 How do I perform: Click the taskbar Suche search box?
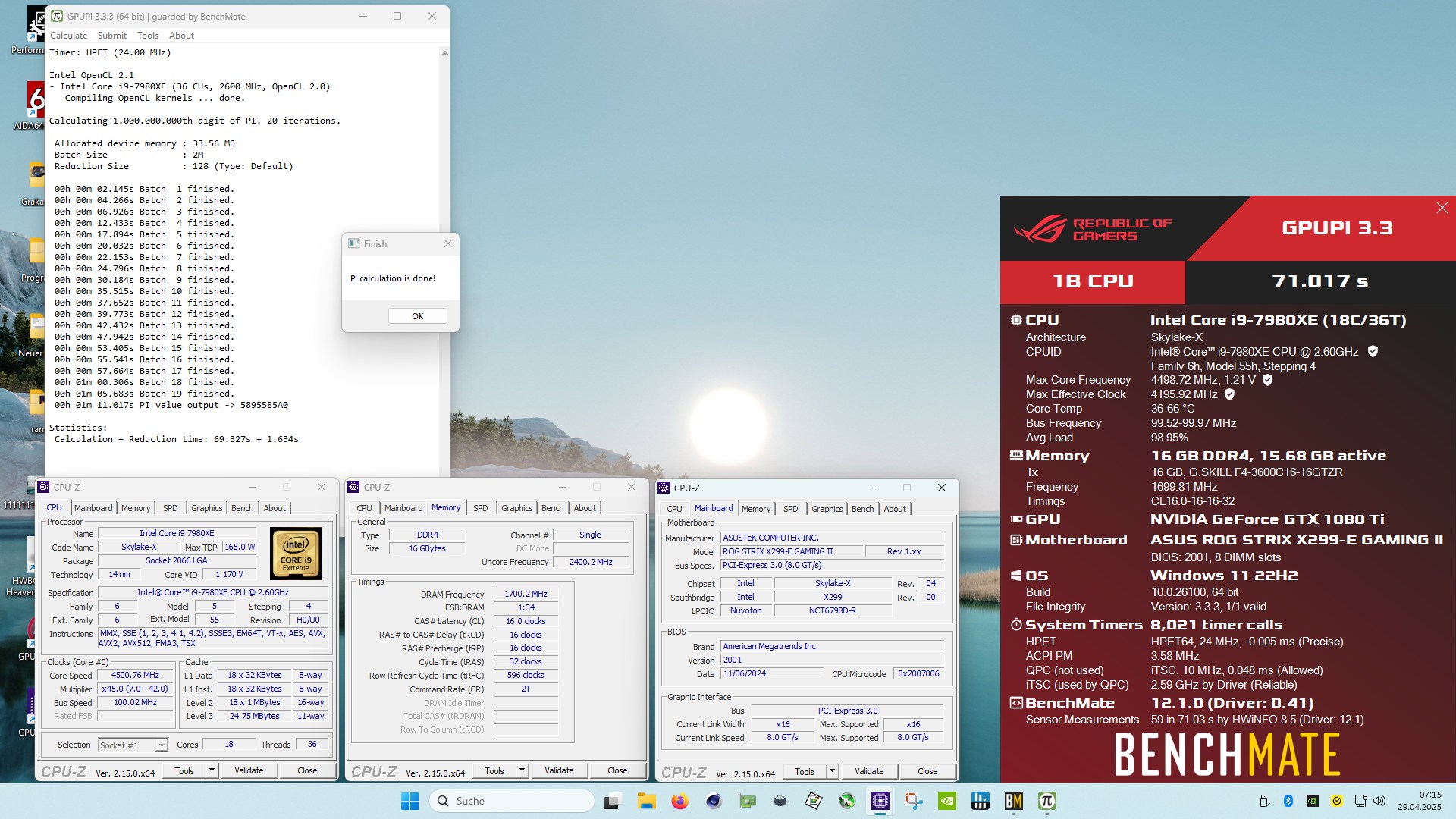click(512, 801)
